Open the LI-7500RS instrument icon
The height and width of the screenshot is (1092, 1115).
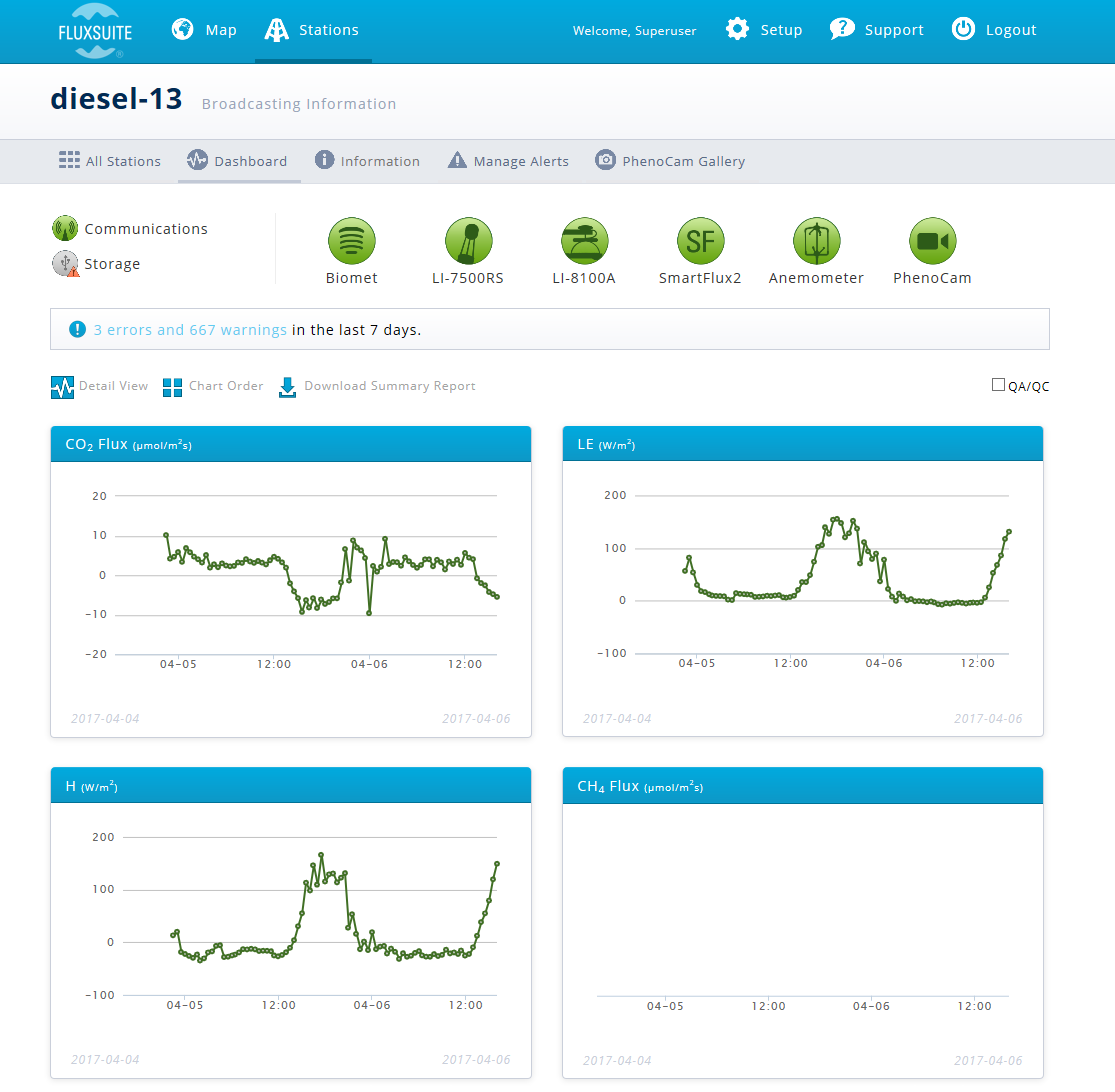point(468,241)
